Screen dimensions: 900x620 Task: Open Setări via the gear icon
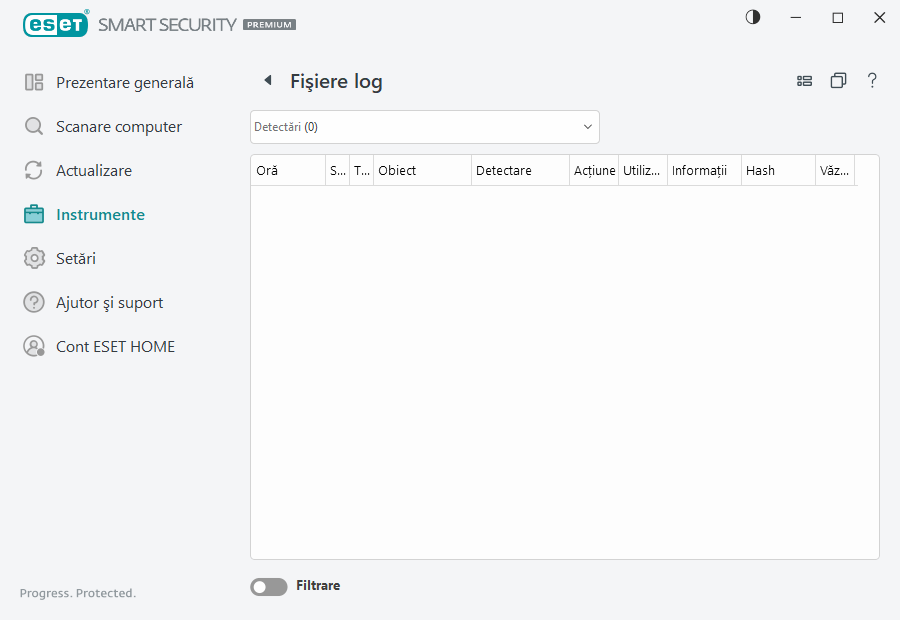point(33,258)
